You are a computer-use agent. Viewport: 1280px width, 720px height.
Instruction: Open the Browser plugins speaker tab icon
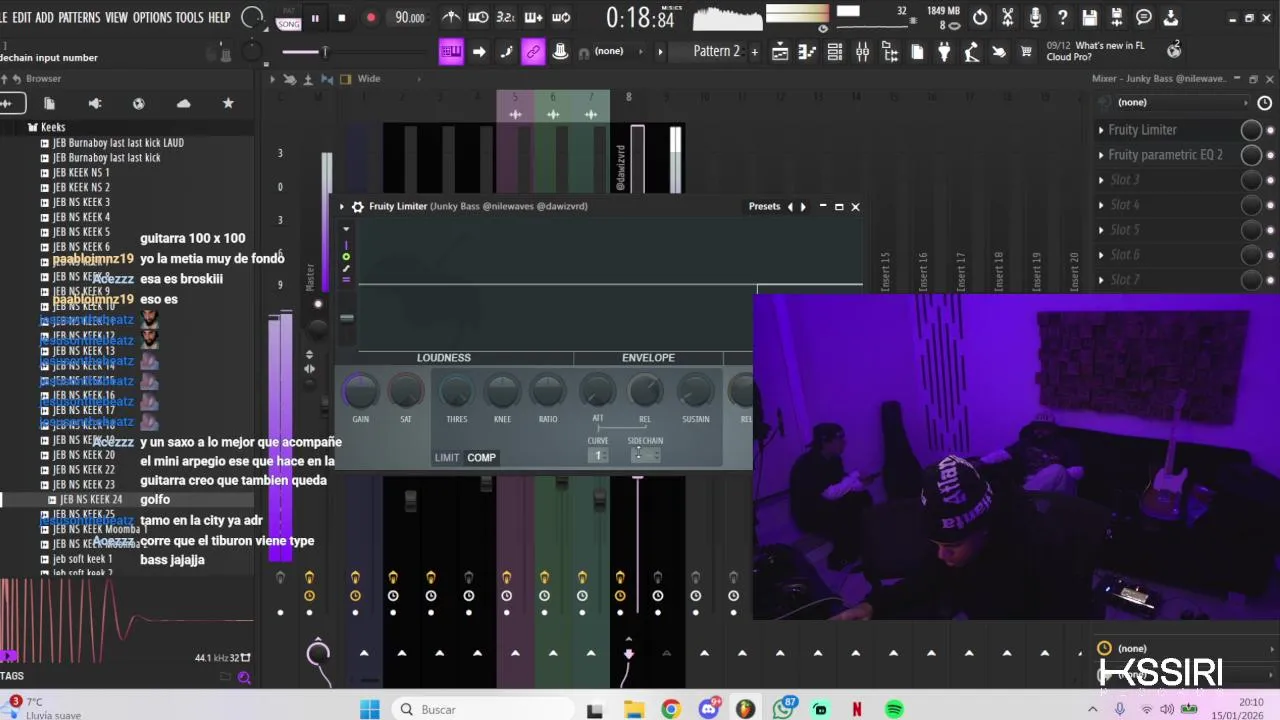click(95, 103)
